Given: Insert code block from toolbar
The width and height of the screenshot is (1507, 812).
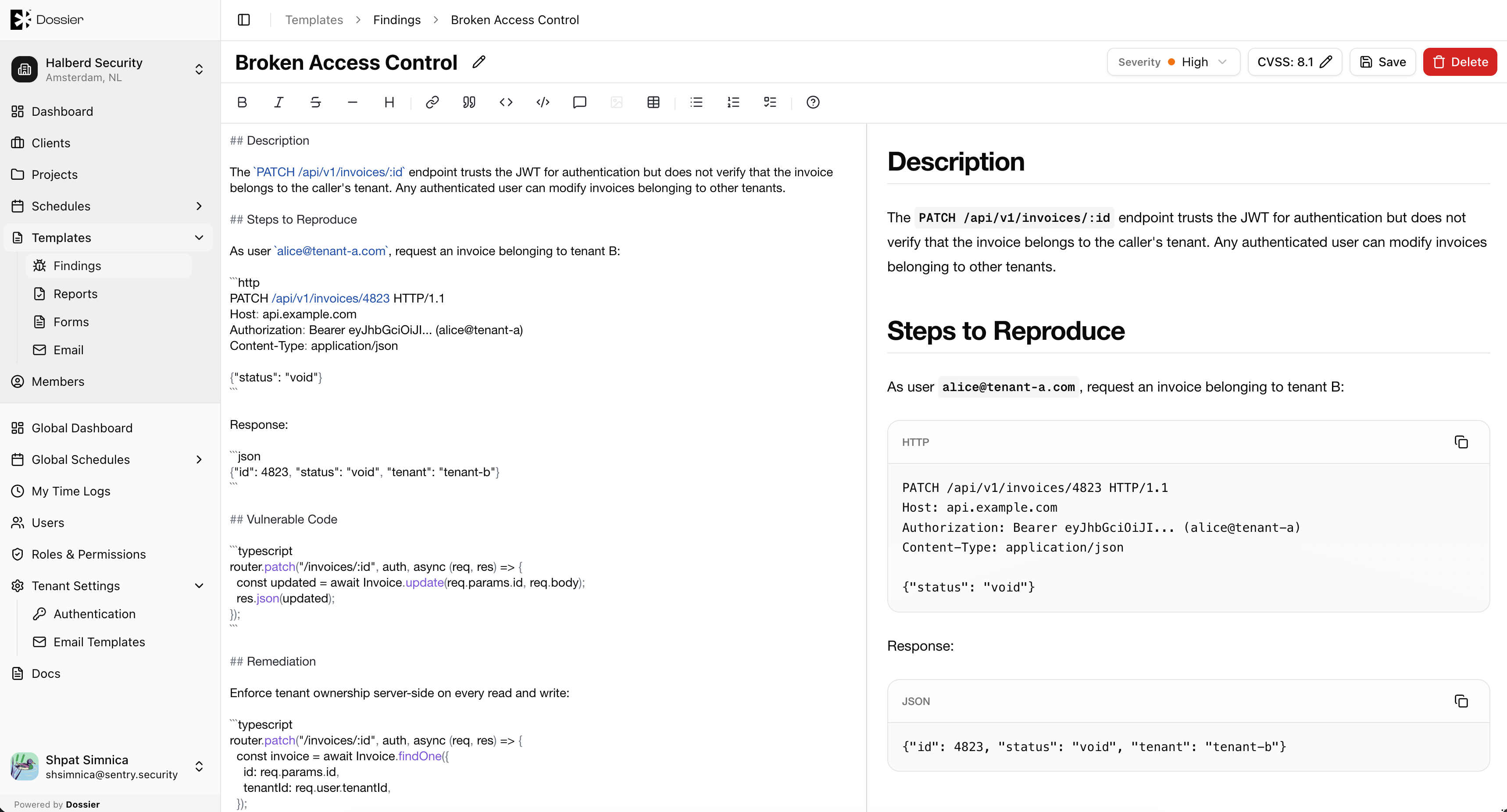Looking at the screenshot, I should 543,103.
